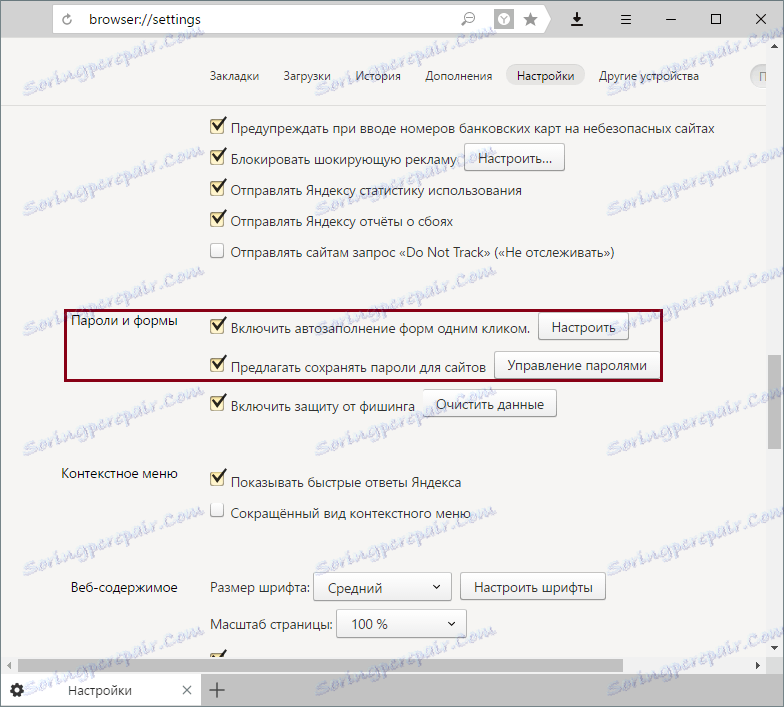Open the Масштаб страницы 100 % dropdown
The width and height of the screenshot is (784, 707).
(402, 624)
